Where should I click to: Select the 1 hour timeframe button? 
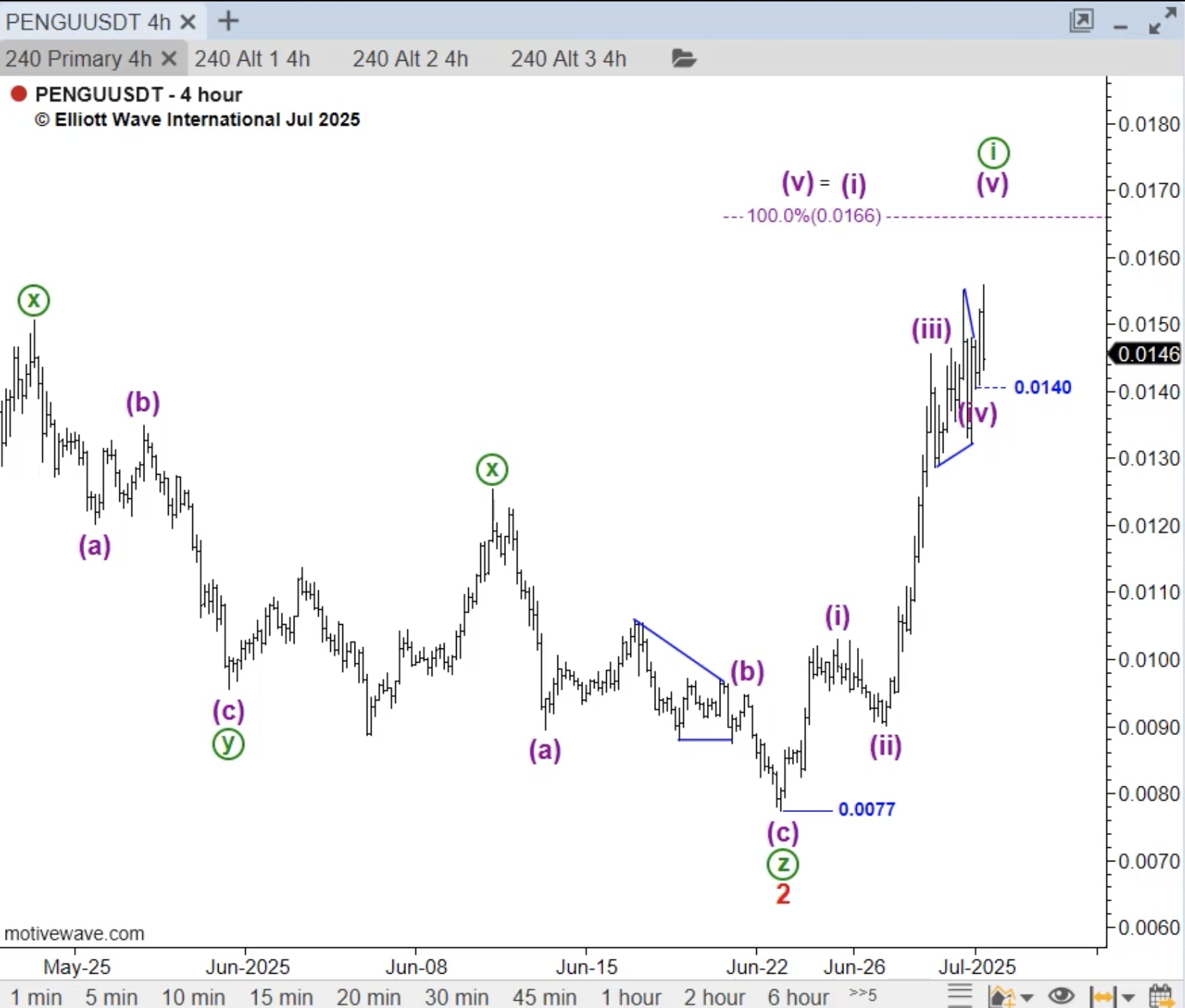click(x=630, y=997)
